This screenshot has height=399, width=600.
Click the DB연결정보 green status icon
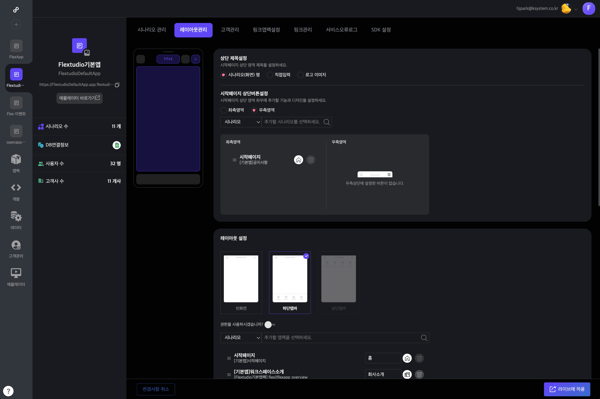117,145
